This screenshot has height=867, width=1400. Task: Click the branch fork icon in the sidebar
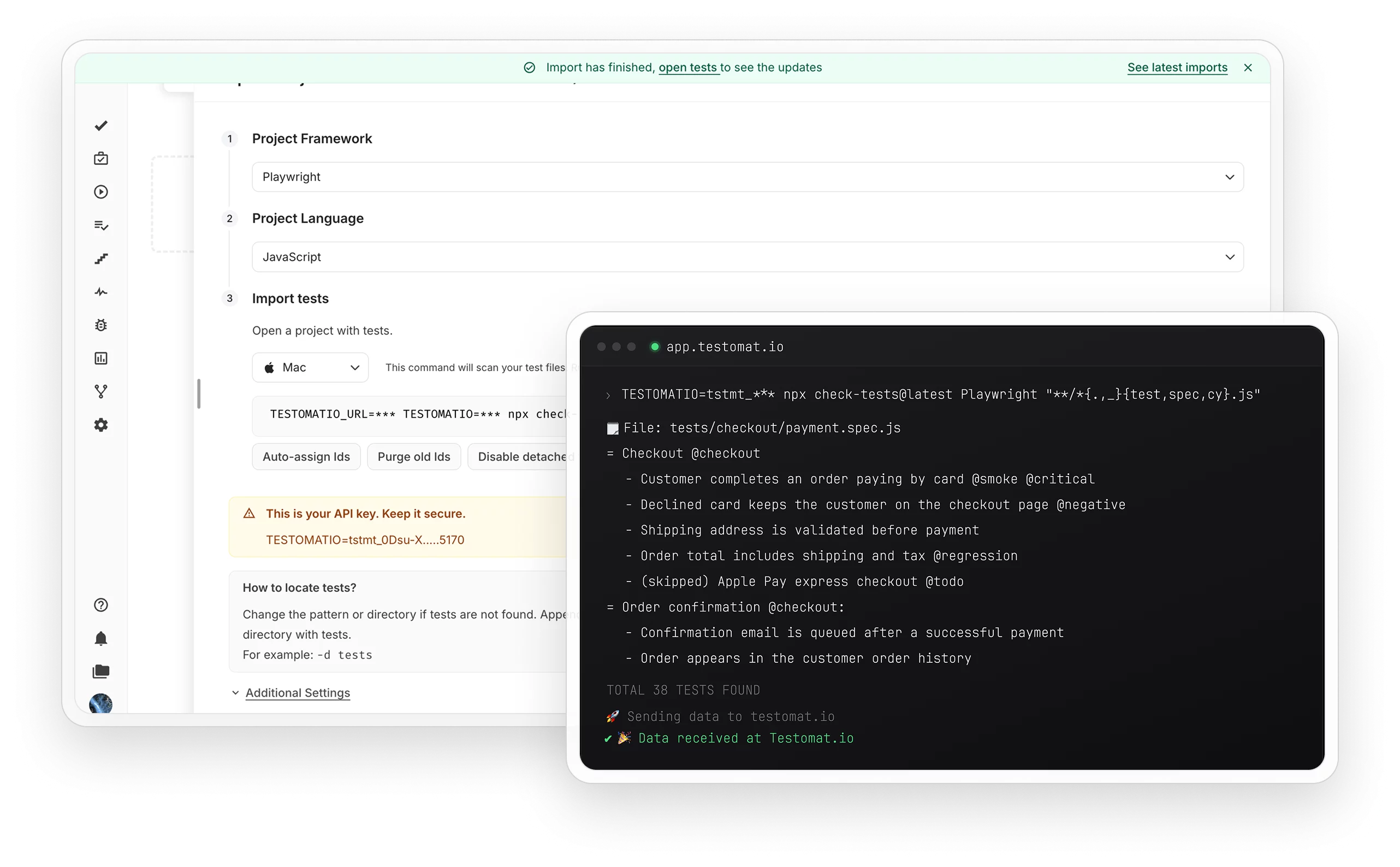tap(101, 391)
